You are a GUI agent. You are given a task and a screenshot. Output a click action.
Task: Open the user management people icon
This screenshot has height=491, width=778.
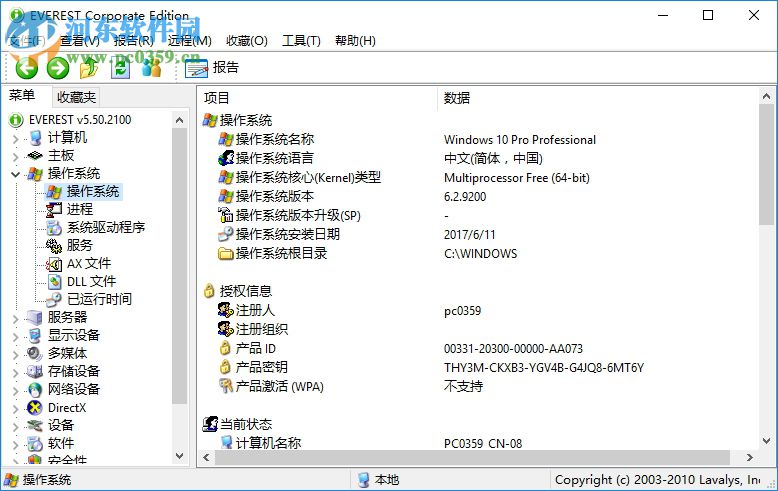tap(151, 68)
